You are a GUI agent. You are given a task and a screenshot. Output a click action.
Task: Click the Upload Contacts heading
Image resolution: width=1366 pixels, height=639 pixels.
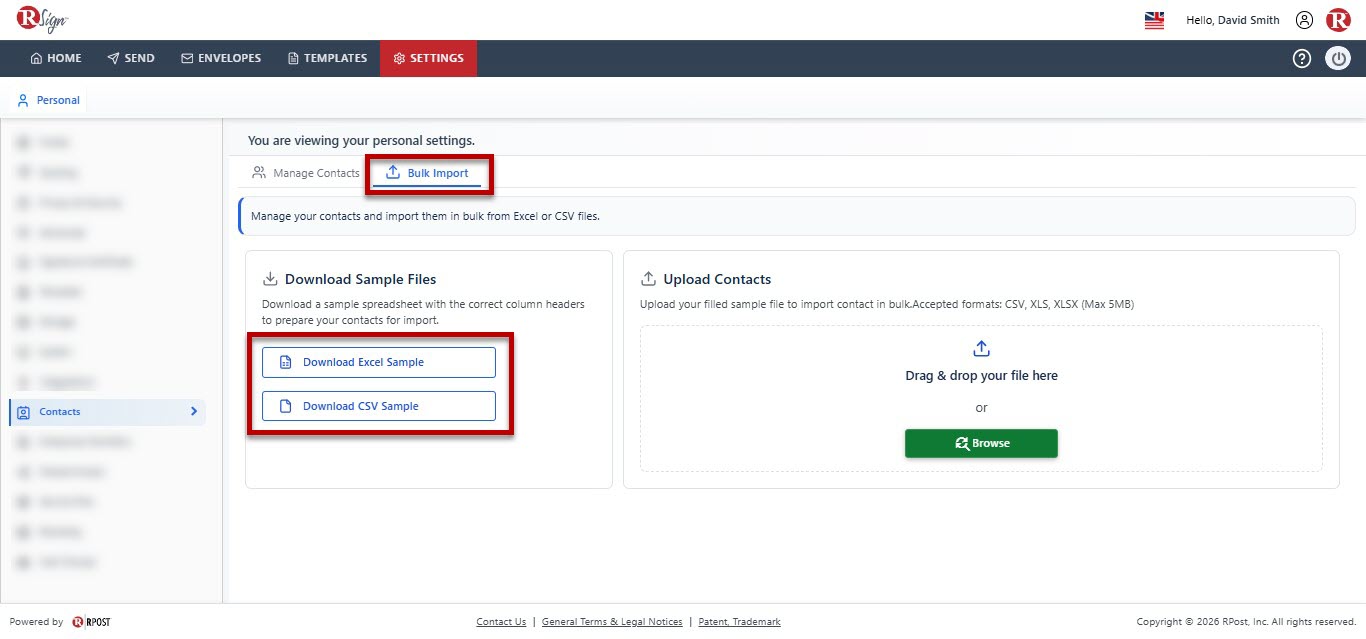718,279
